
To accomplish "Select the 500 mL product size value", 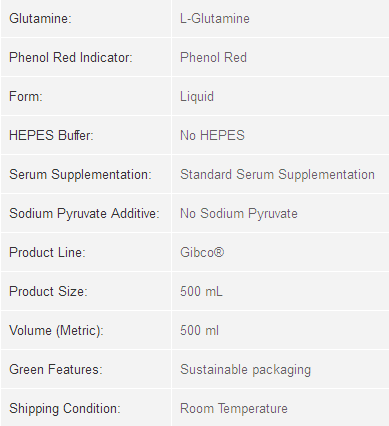I will (x=201, y=291).
